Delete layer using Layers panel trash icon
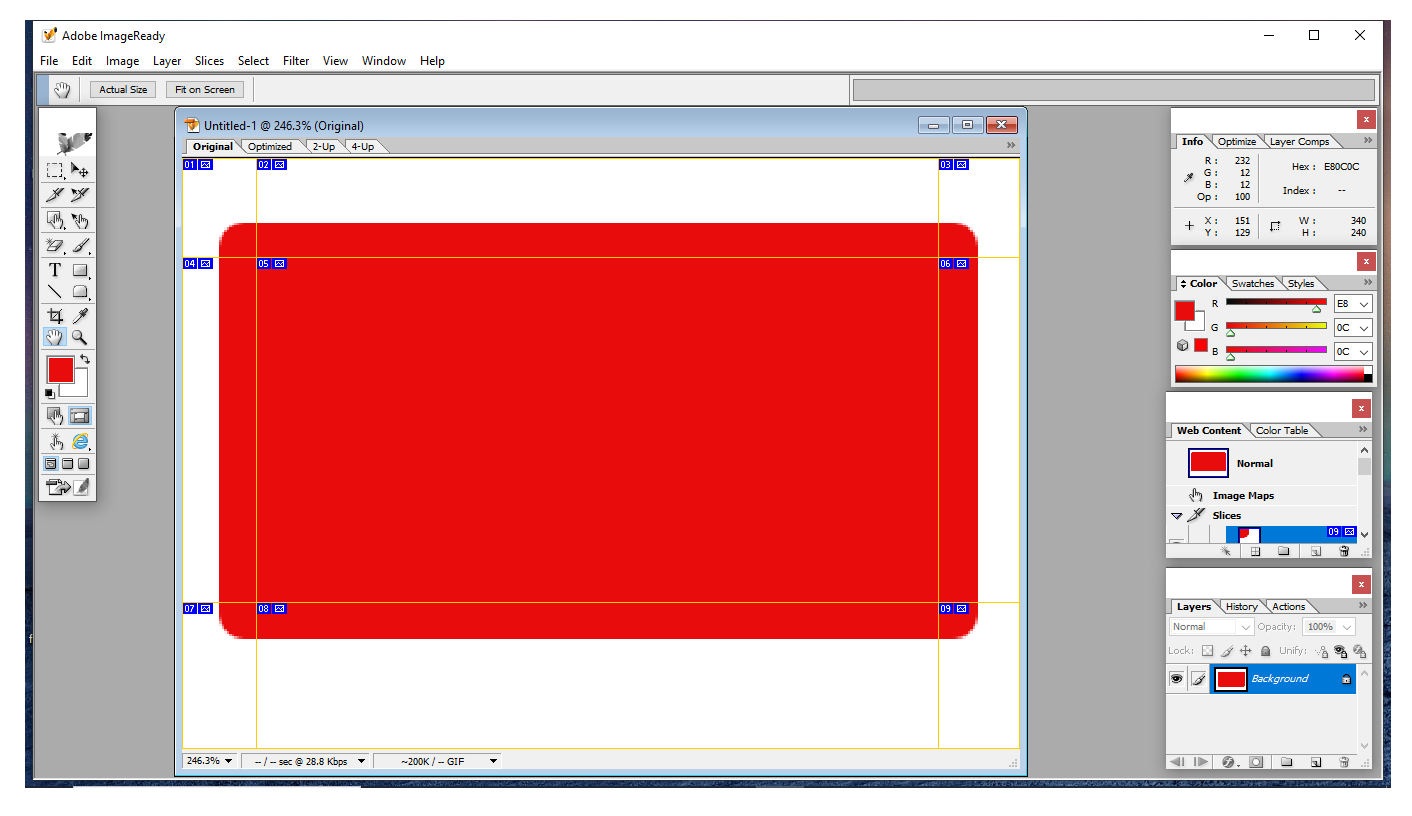The width and height of the screenshot is (1412, 816). tap(1344, 762)
